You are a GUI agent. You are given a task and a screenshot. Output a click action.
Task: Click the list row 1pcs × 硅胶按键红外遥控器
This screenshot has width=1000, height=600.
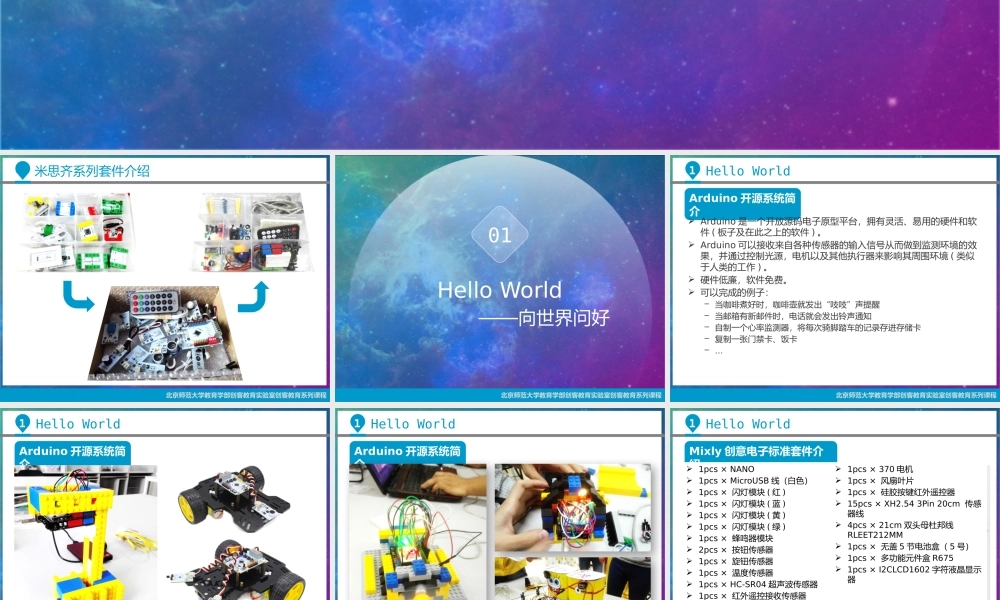coord(901,492)
